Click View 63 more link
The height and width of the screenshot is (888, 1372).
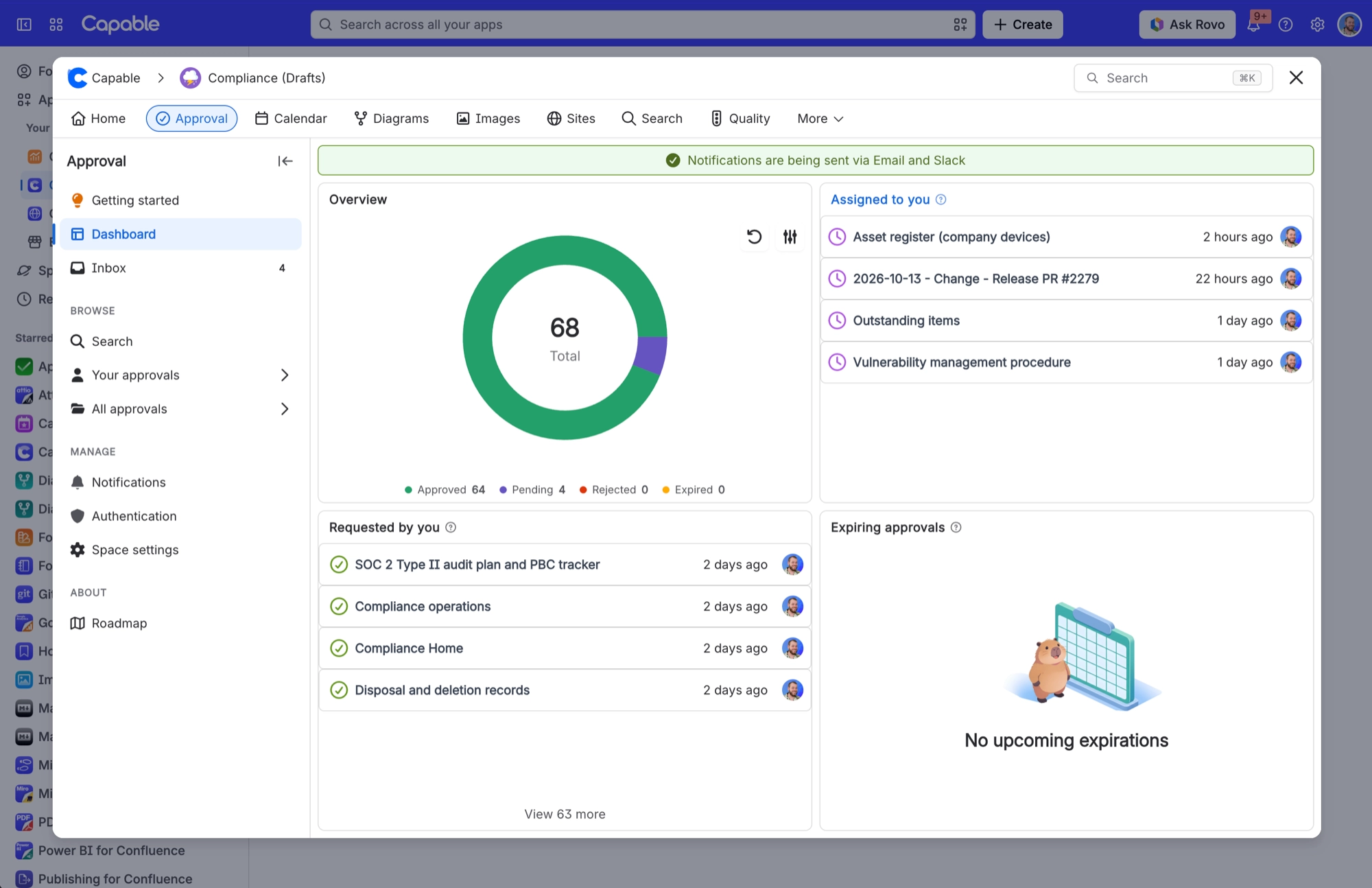(565, 814)
